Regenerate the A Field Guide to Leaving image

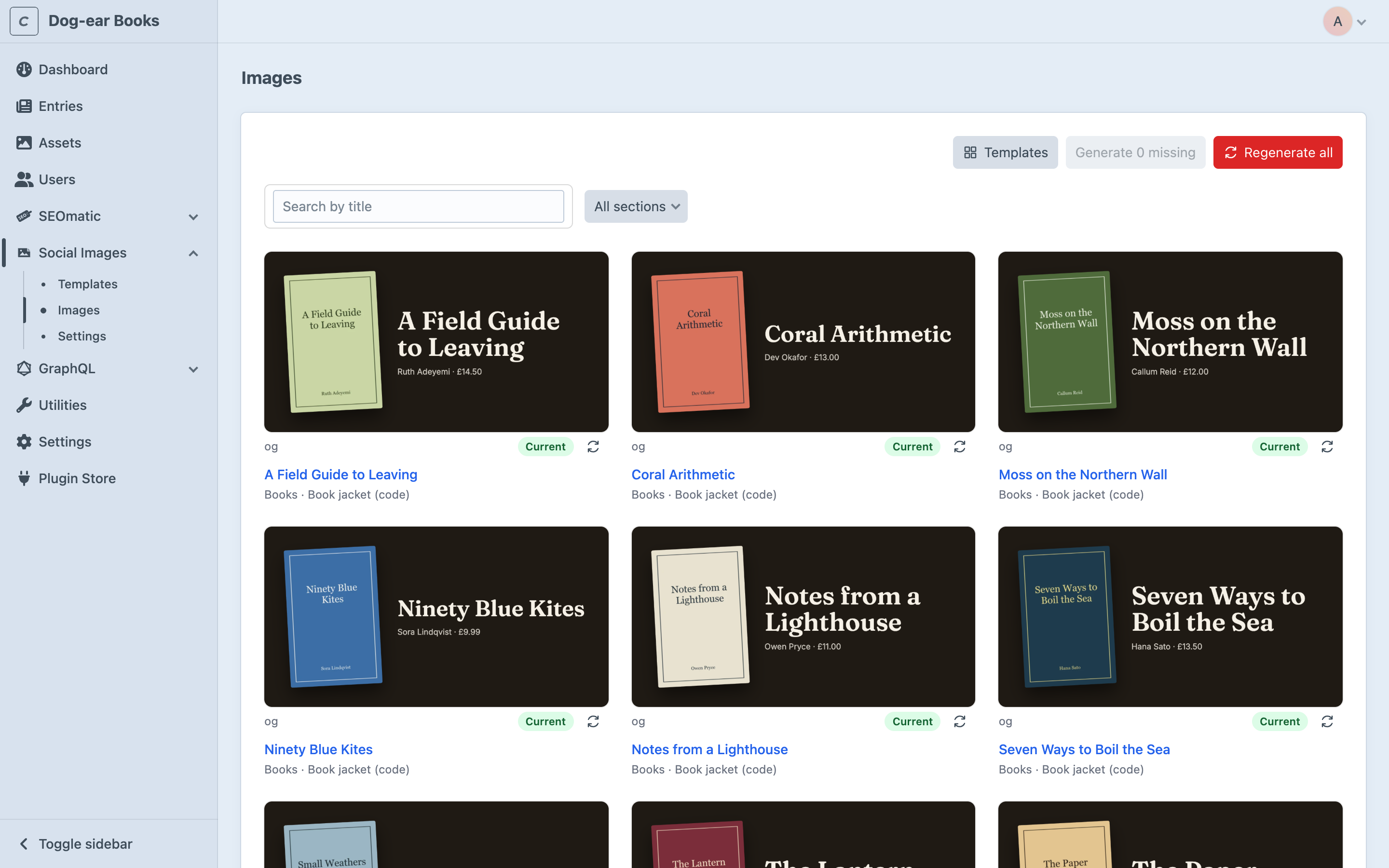click(x=593, y=447)
